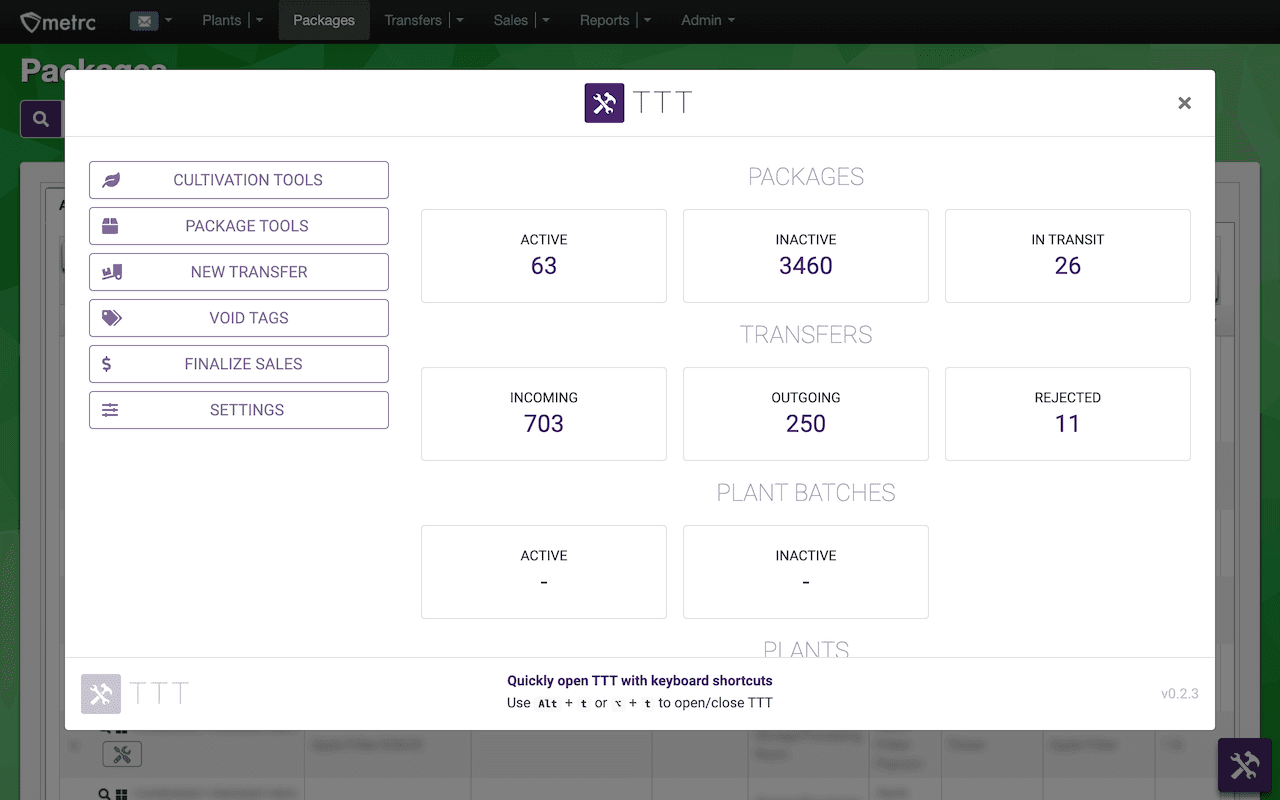Open the mail envelope notifications icon
This screenshot has height=800, width=1280.
pyautogui.click(x=144, y=20)
